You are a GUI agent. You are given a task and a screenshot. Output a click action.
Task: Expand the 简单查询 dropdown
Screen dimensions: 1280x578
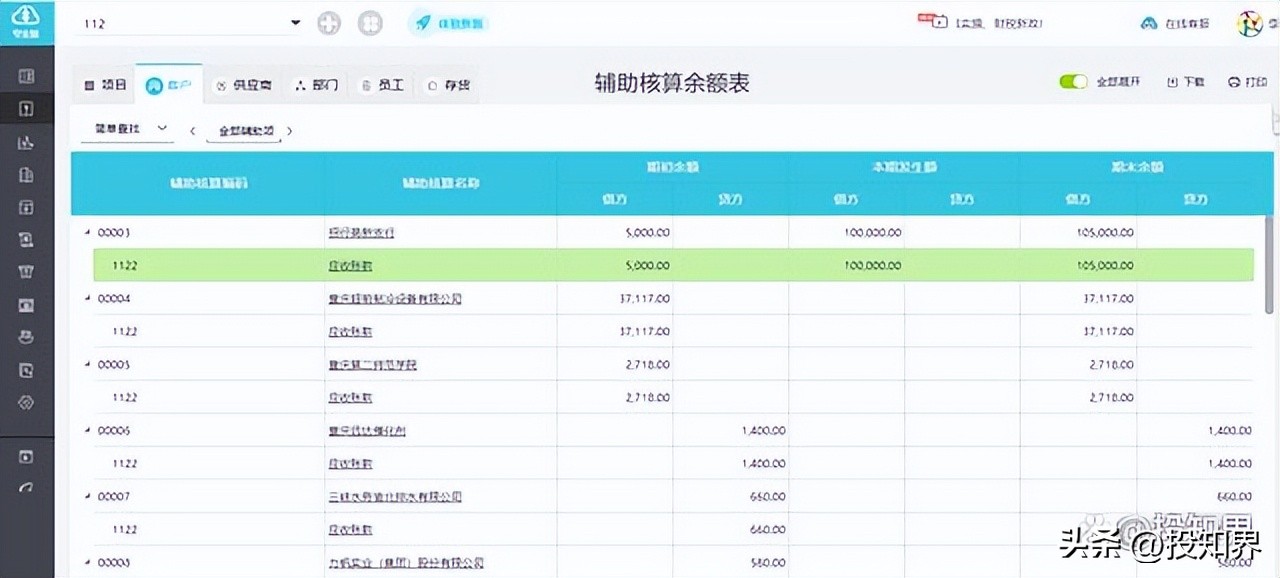pos(127,129)
